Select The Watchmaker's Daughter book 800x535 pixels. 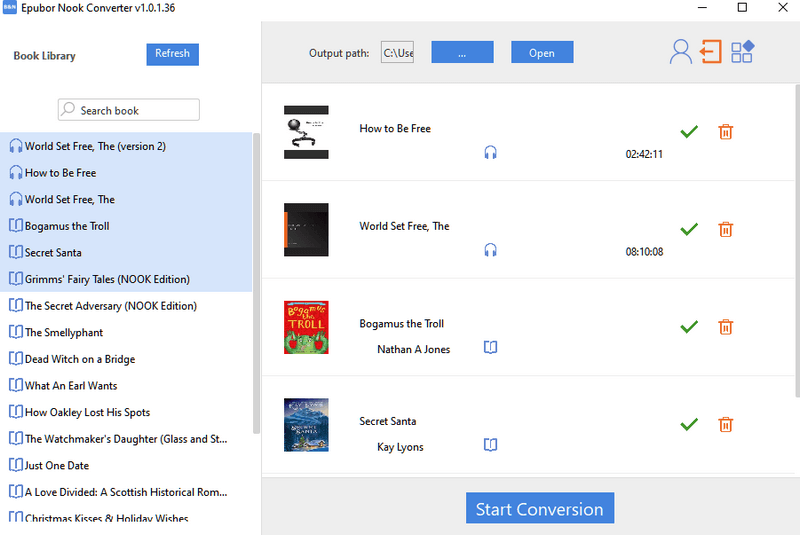126,439
